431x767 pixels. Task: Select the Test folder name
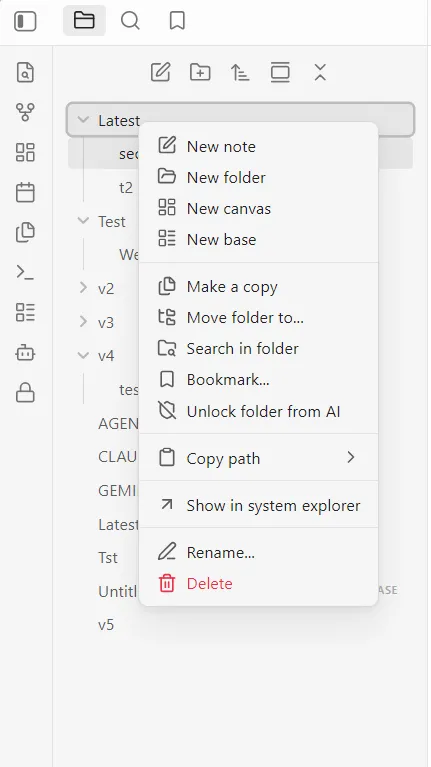click(112, 222)
